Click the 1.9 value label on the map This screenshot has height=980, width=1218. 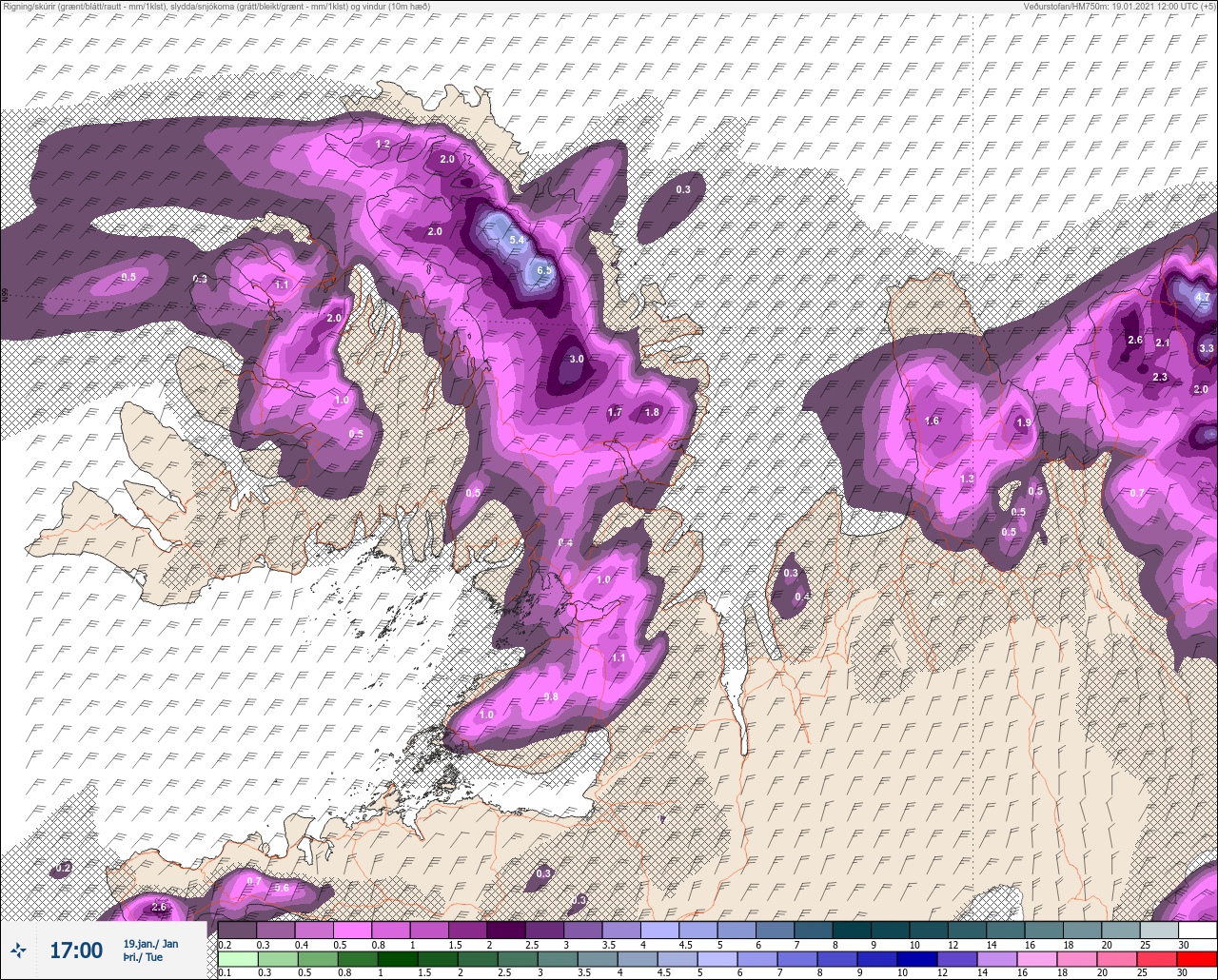[1023, 422]
